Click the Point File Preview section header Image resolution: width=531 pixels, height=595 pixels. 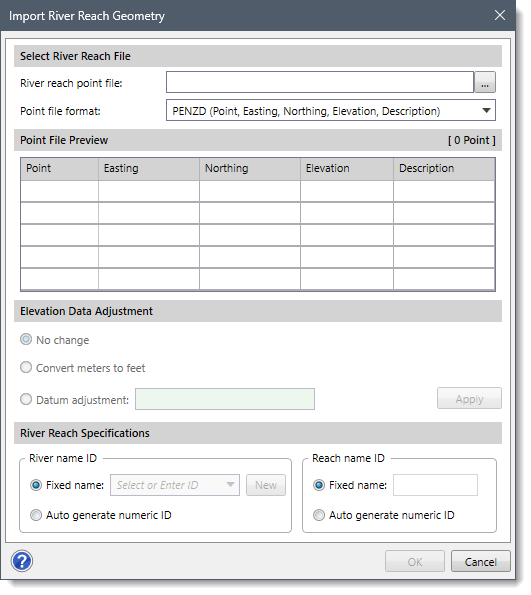coord(258,140)
